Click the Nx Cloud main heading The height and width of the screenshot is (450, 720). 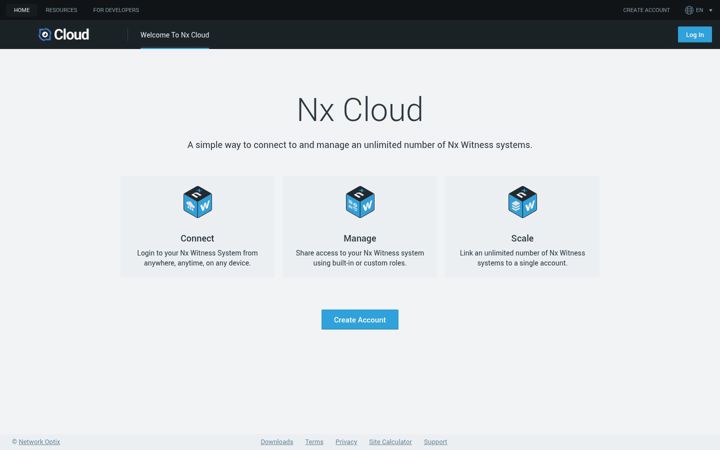[360, 110]
